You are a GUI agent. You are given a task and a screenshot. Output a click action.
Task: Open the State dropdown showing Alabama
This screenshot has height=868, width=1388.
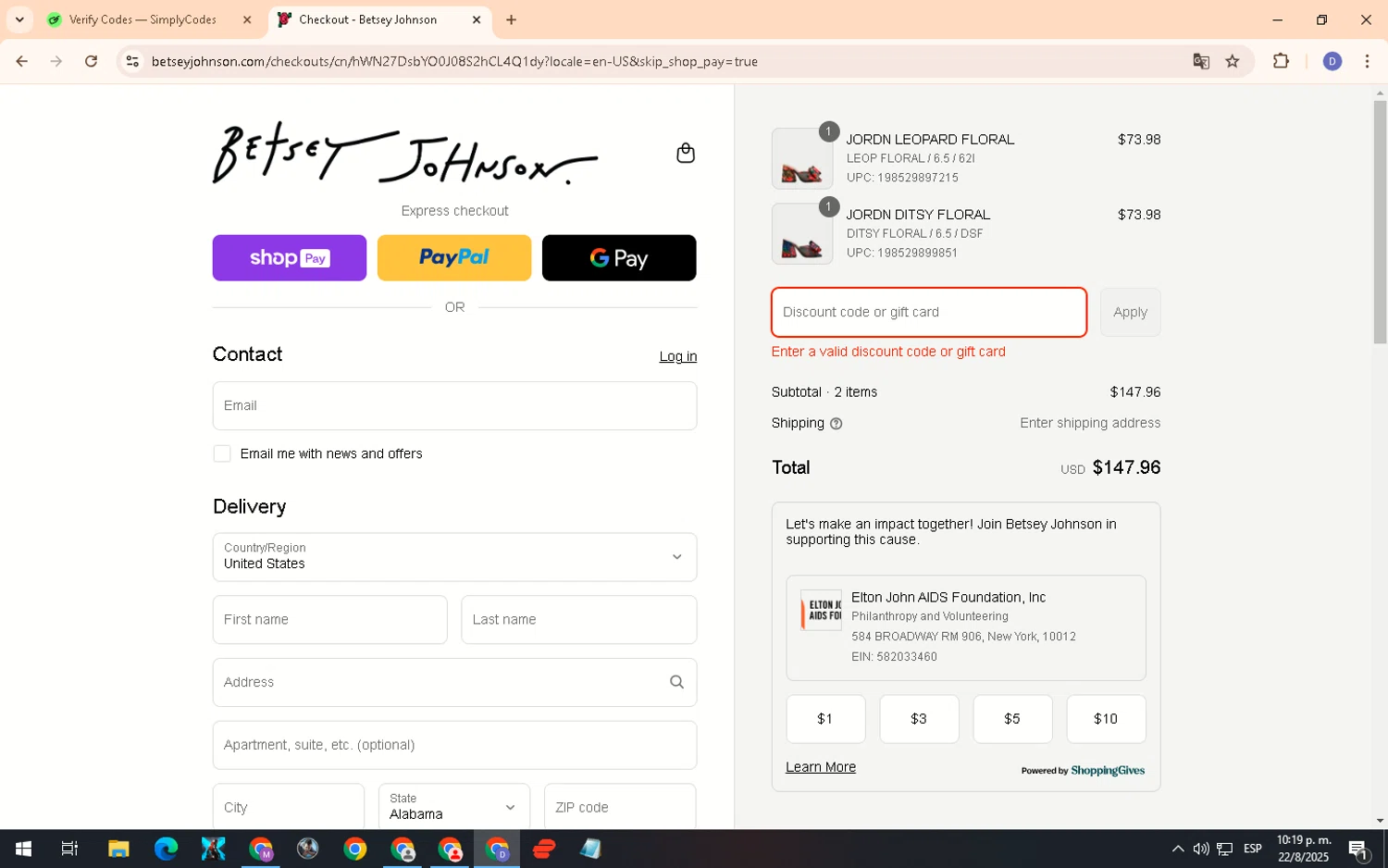click(453, 807)
